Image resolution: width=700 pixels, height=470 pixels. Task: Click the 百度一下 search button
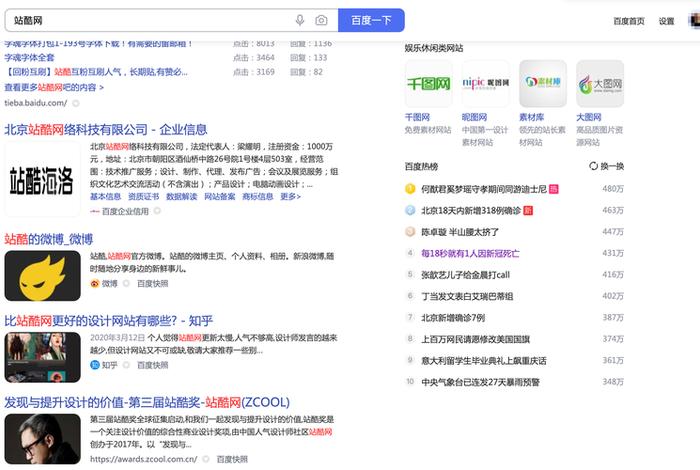[371, 20]
